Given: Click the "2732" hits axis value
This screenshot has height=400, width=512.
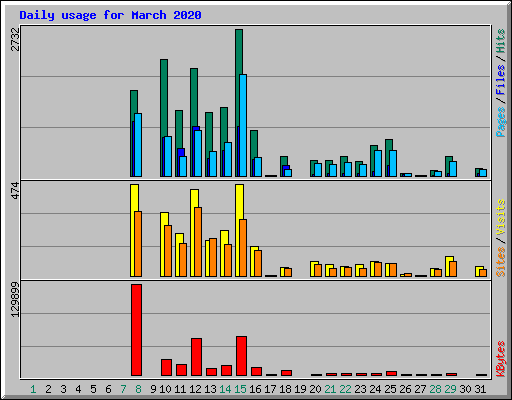Looking at the screenshot, I should [15, 39].
